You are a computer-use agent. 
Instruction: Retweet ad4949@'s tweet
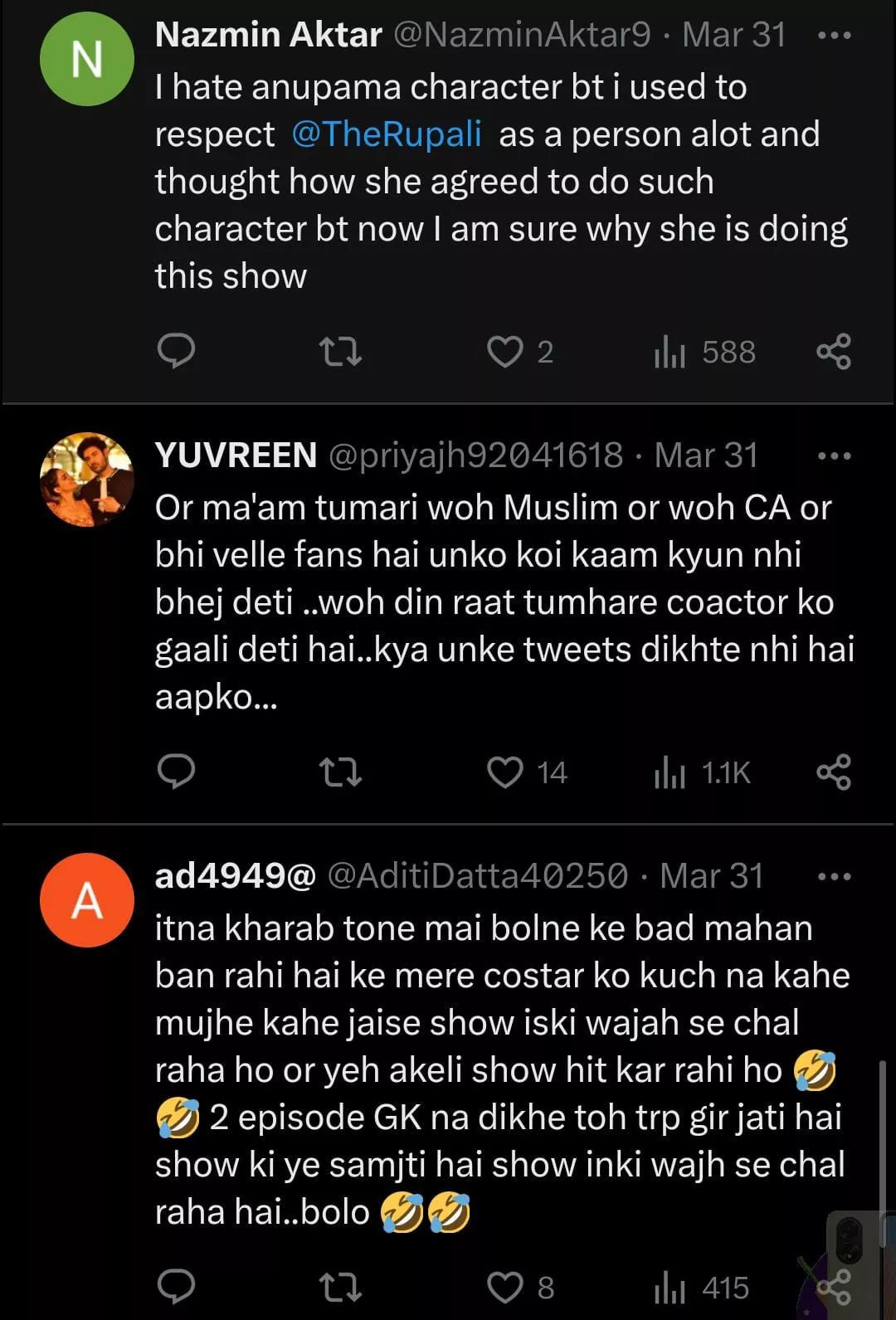click(340, 1287)
